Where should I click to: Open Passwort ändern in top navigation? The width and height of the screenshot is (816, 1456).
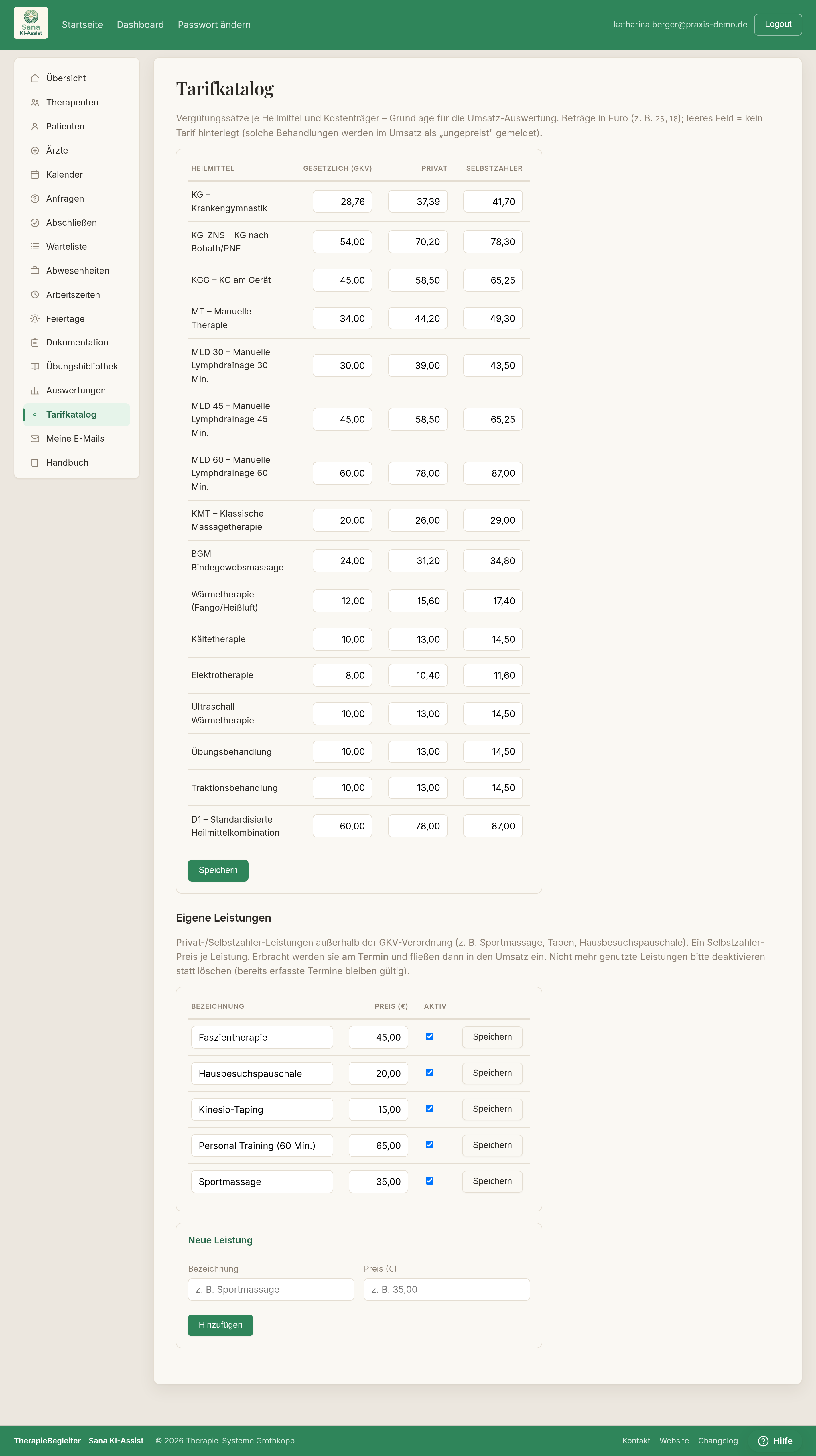tap(214, 25)
